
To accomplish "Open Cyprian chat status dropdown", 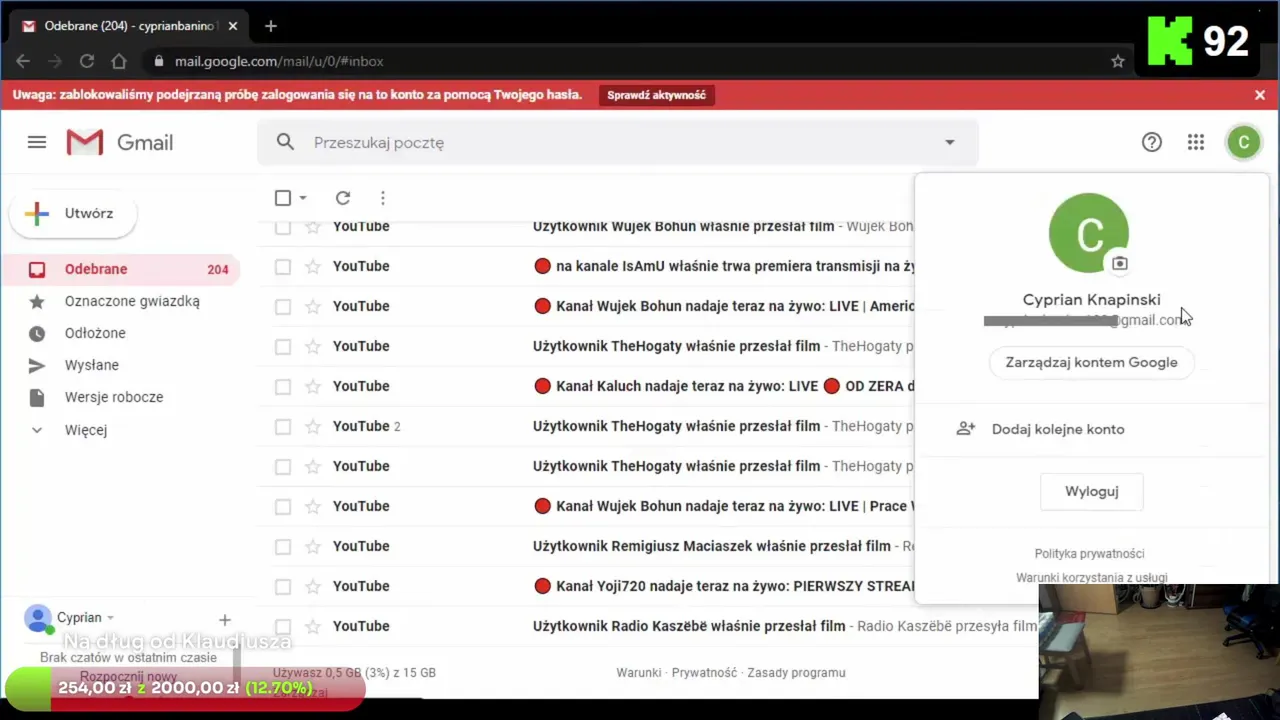I will coord(110,618).
